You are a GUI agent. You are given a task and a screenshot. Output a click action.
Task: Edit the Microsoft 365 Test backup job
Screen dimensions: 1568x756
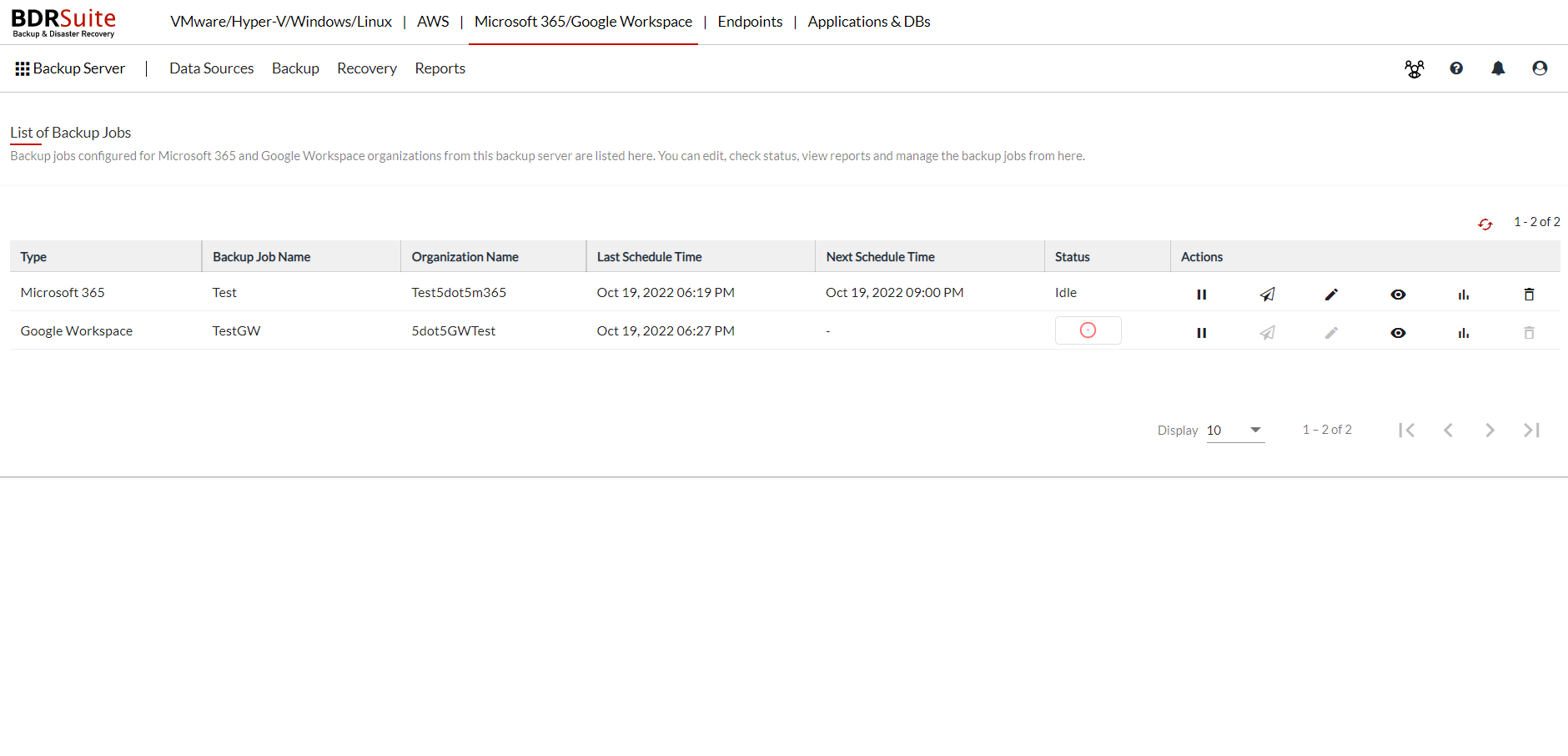click(1331, 294)
